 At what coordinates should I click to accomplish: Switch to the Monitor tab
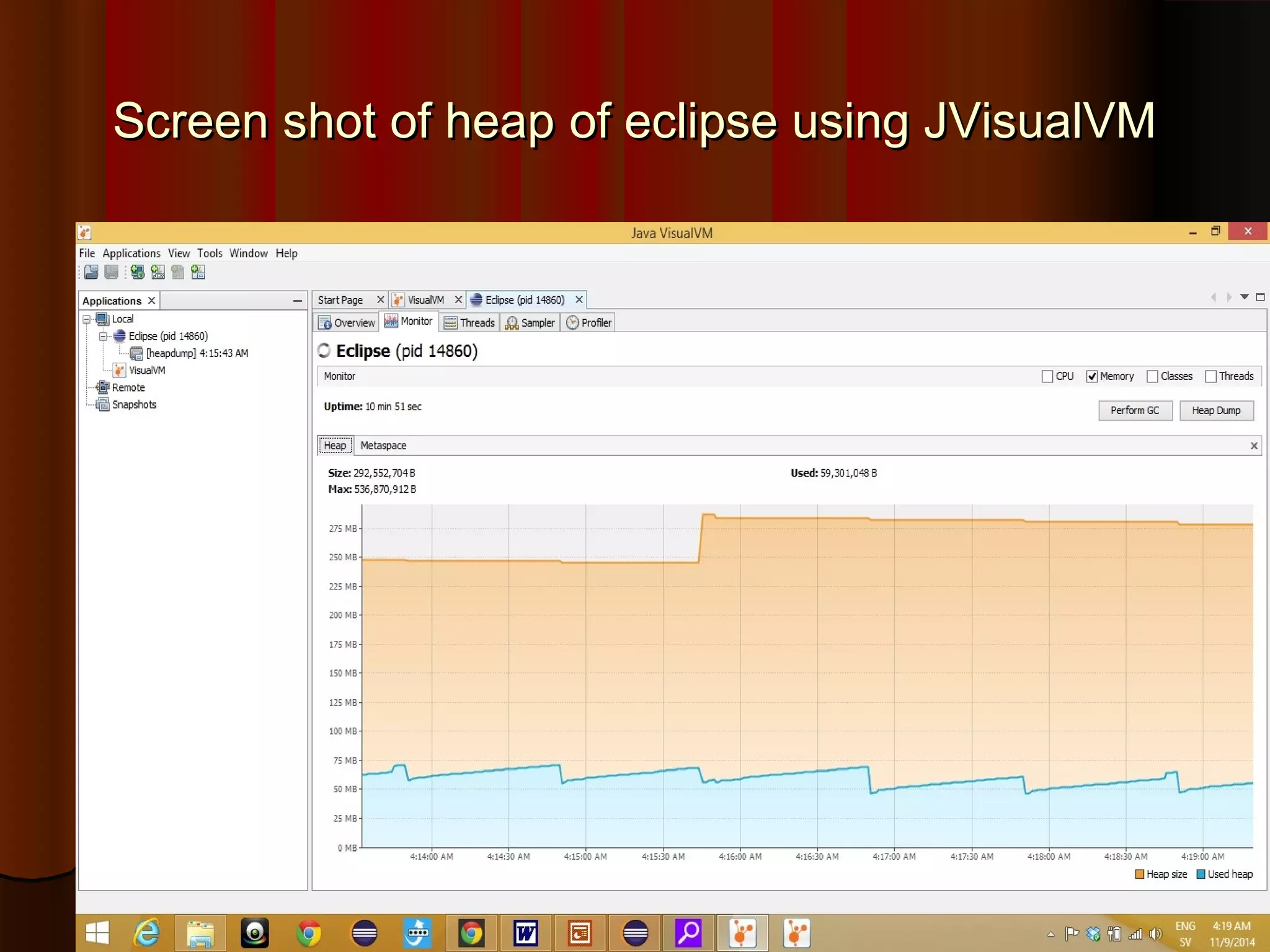(409, 322)
